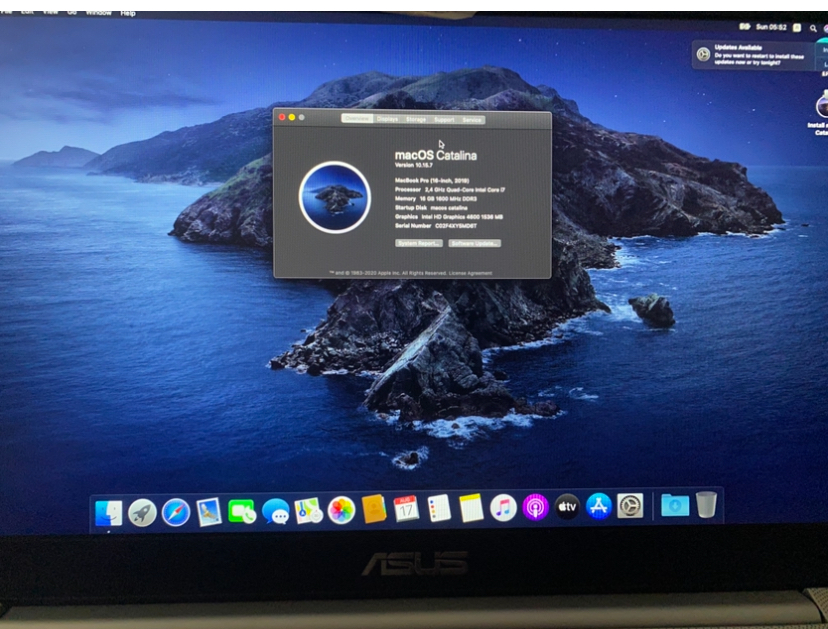Image resolution: width=828 pixels, height=629 pixels.
Task: Open the yellow Notes app icon
Action: tap(471, 508)
